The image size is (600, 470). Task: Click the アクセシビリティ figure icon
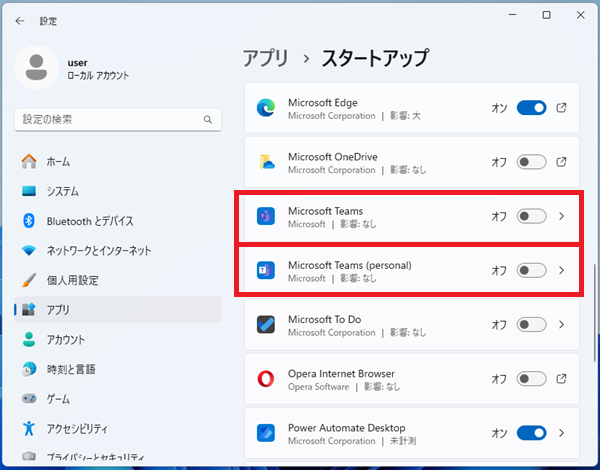tap(29, 428)
